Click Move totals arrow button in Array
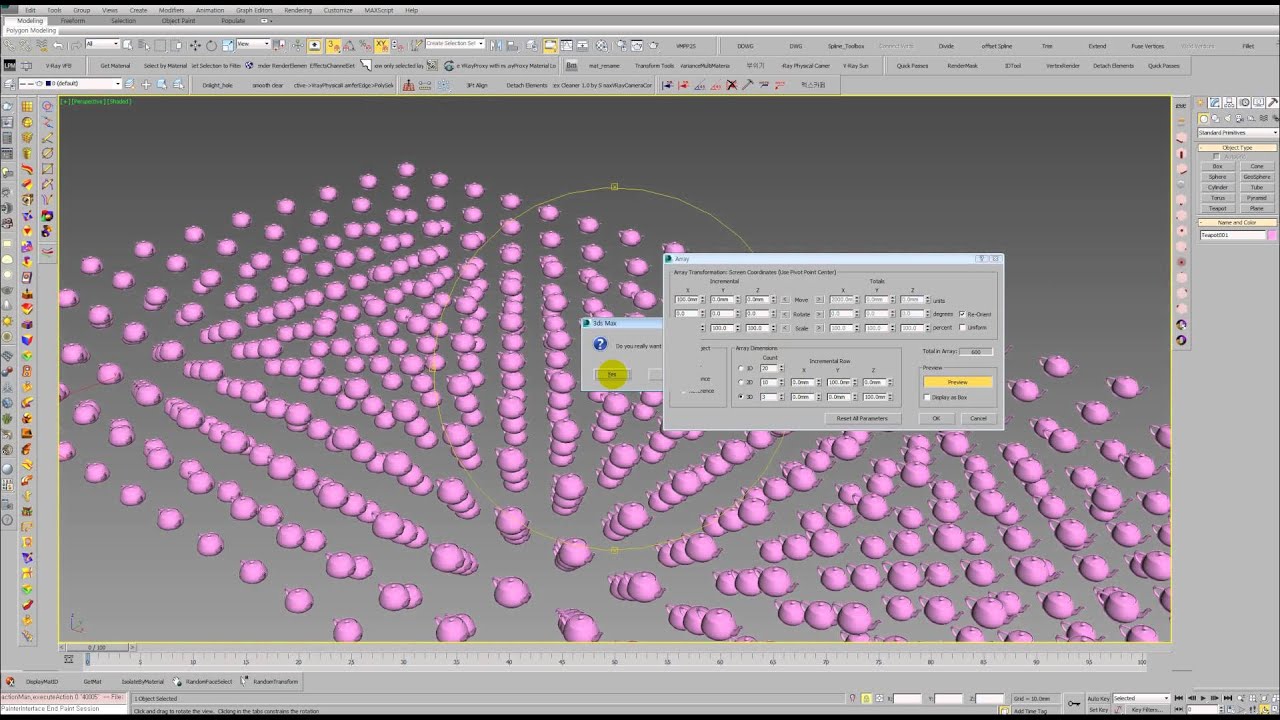 [819, 300]
